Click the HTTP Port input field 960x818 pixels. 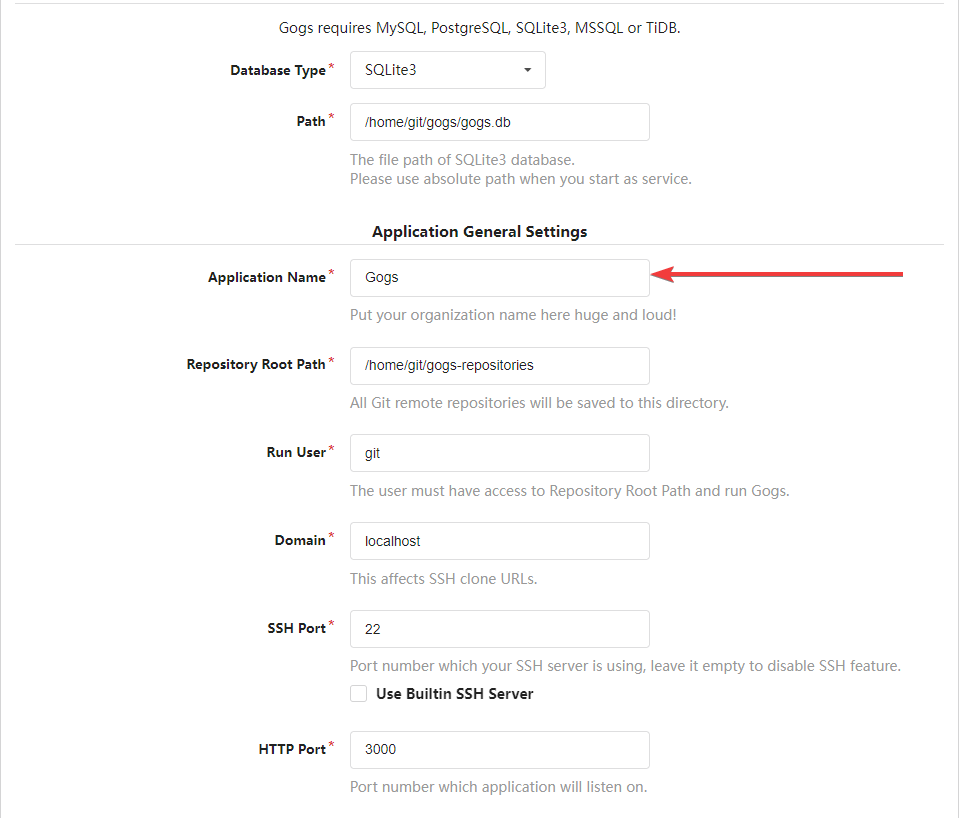coord(500,749)
